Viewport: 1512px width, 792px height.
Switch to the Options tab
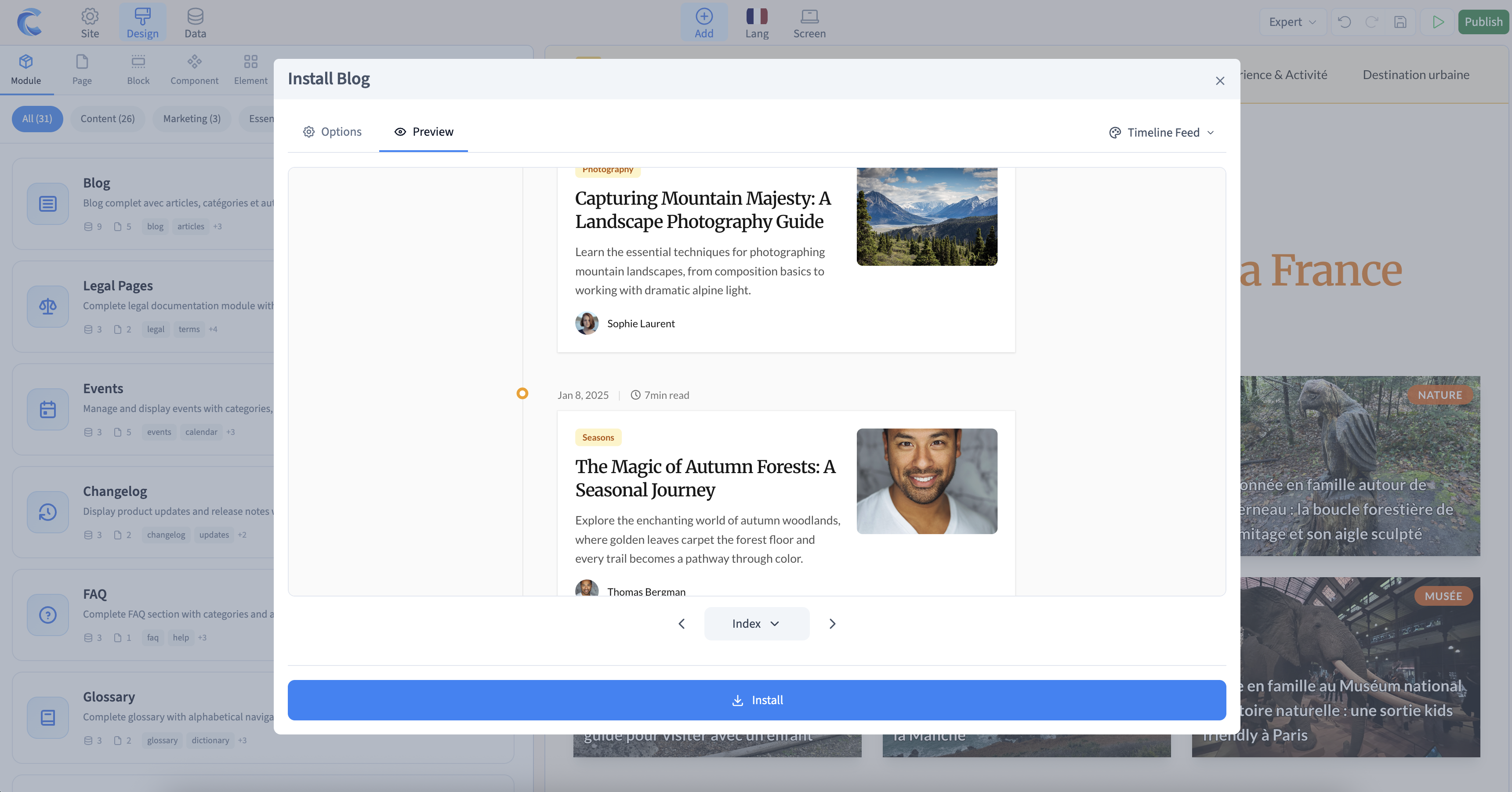point(332,132)
